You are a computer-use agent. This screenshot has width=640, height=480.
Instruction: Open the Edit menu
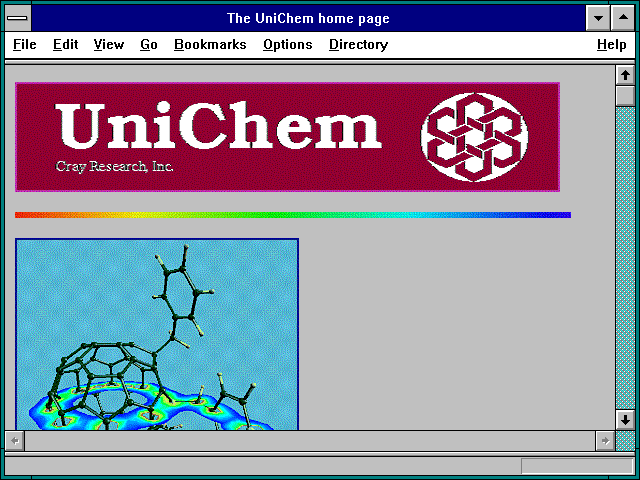click(65, 44)
